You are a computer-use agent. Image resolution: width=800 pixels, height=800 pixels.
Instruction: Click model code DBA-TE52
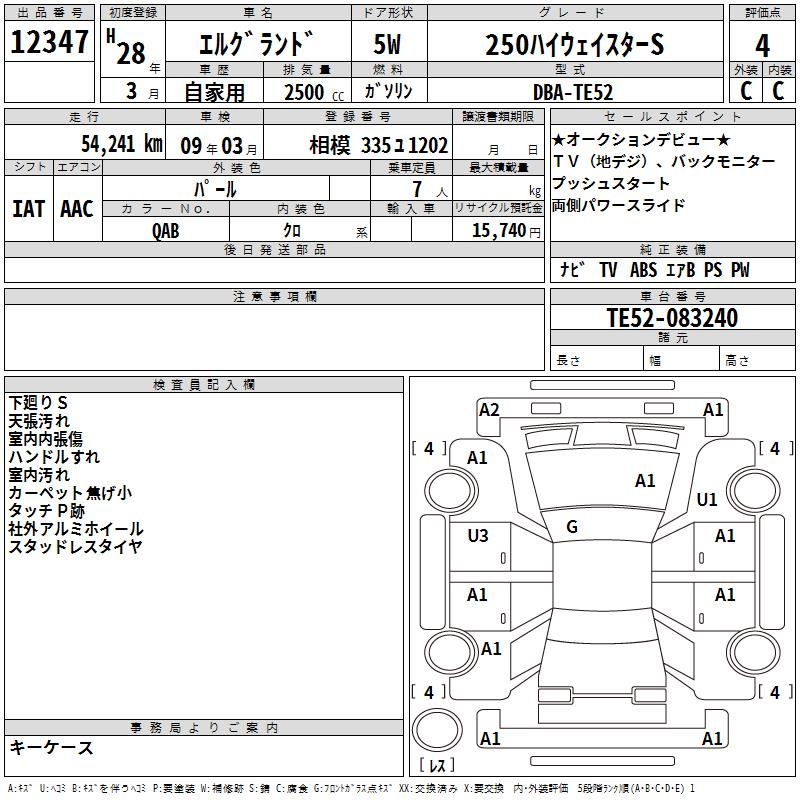pyautogui.click(x=572, y=92)
